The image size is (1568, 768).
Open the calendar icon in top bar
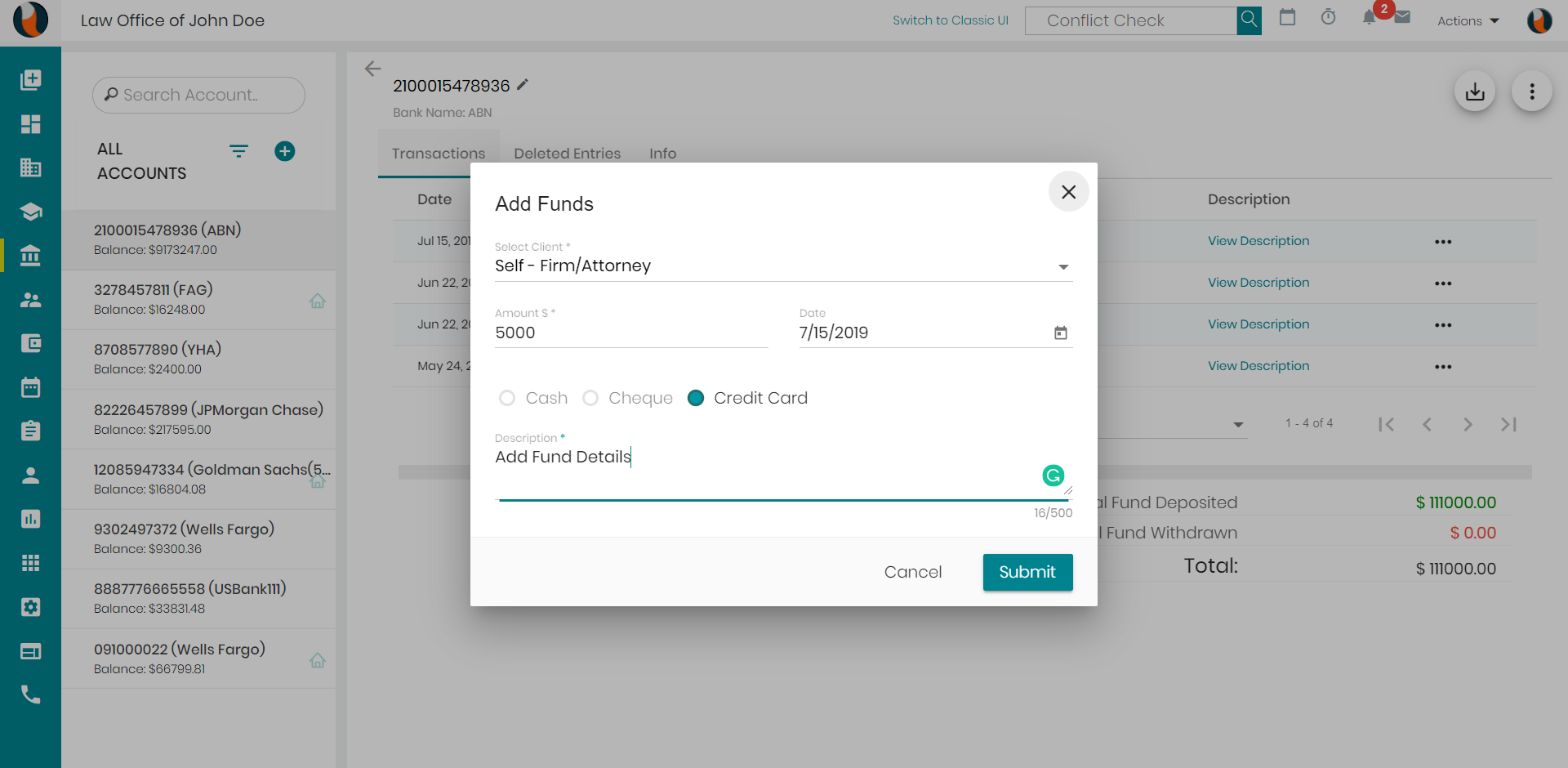(1287, 17)
